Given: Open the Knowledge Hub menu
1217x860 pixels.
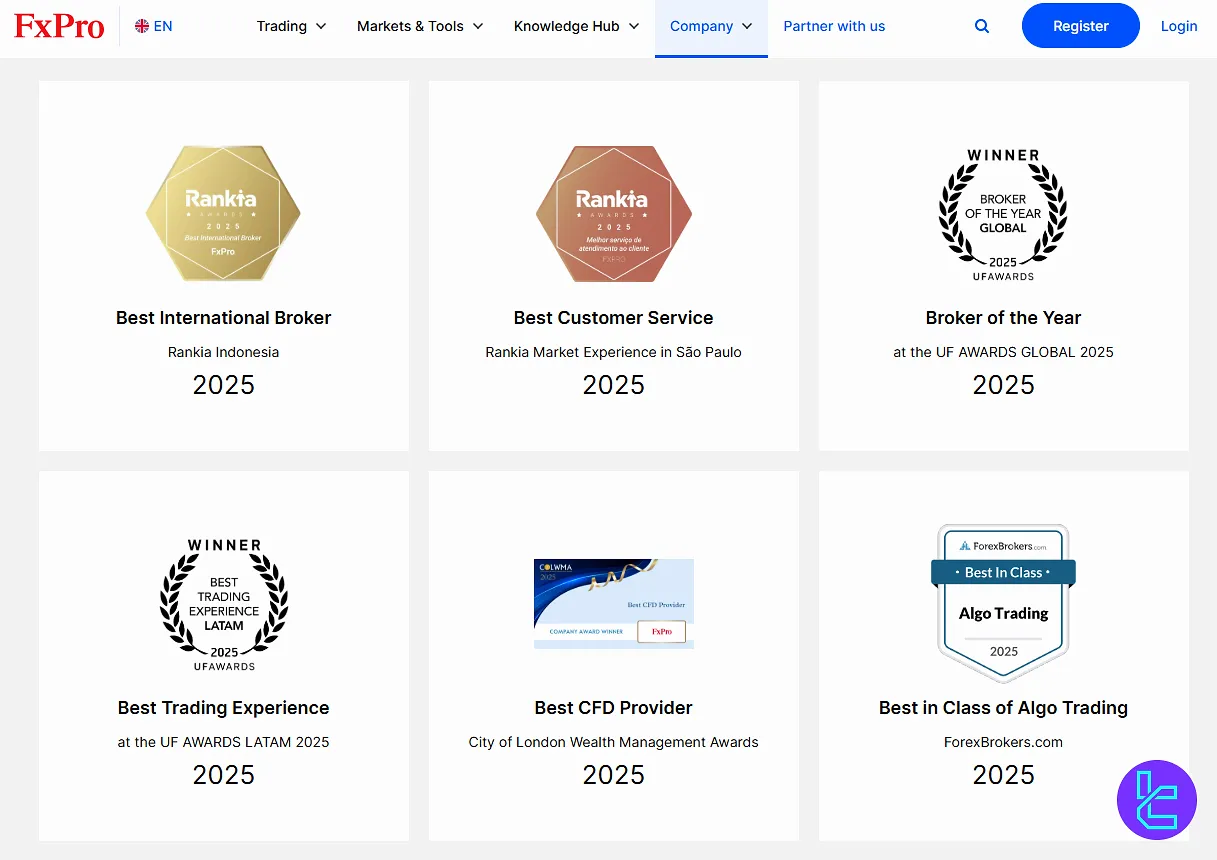Looking at the screenshot, I should 577,26.
